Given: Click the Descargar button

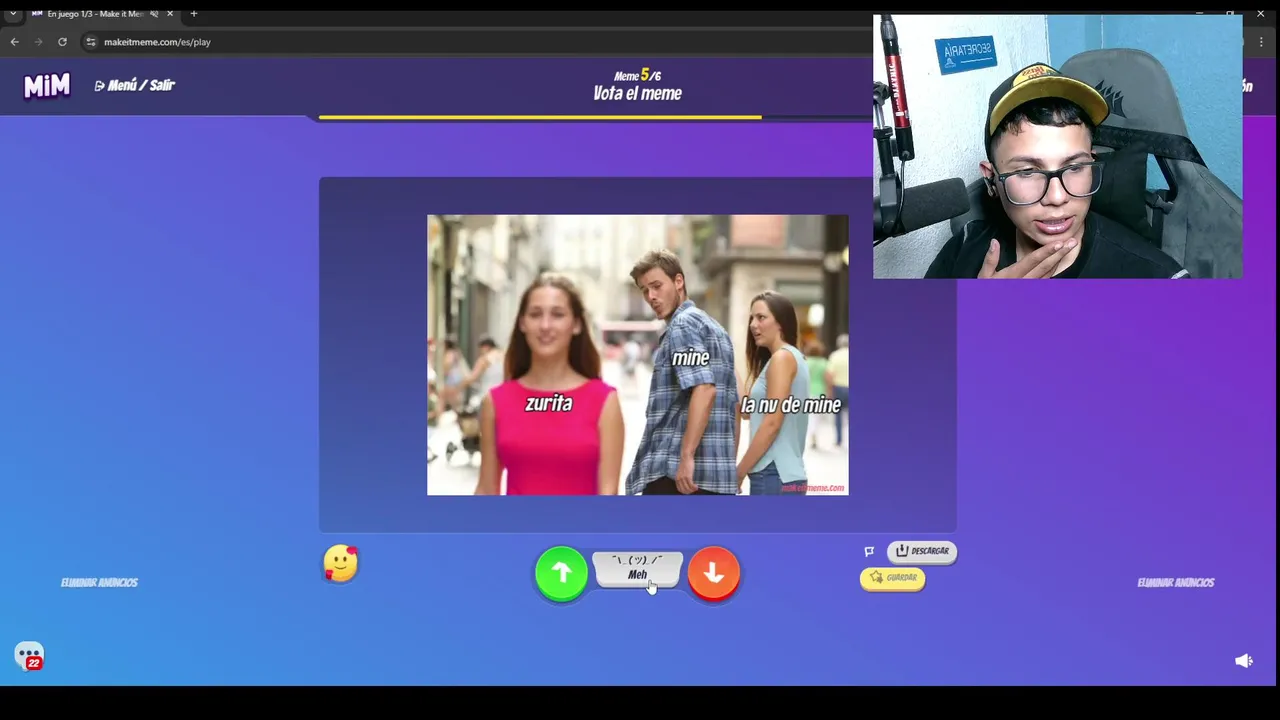Looking at the screenshot, I should pos(922,551).
